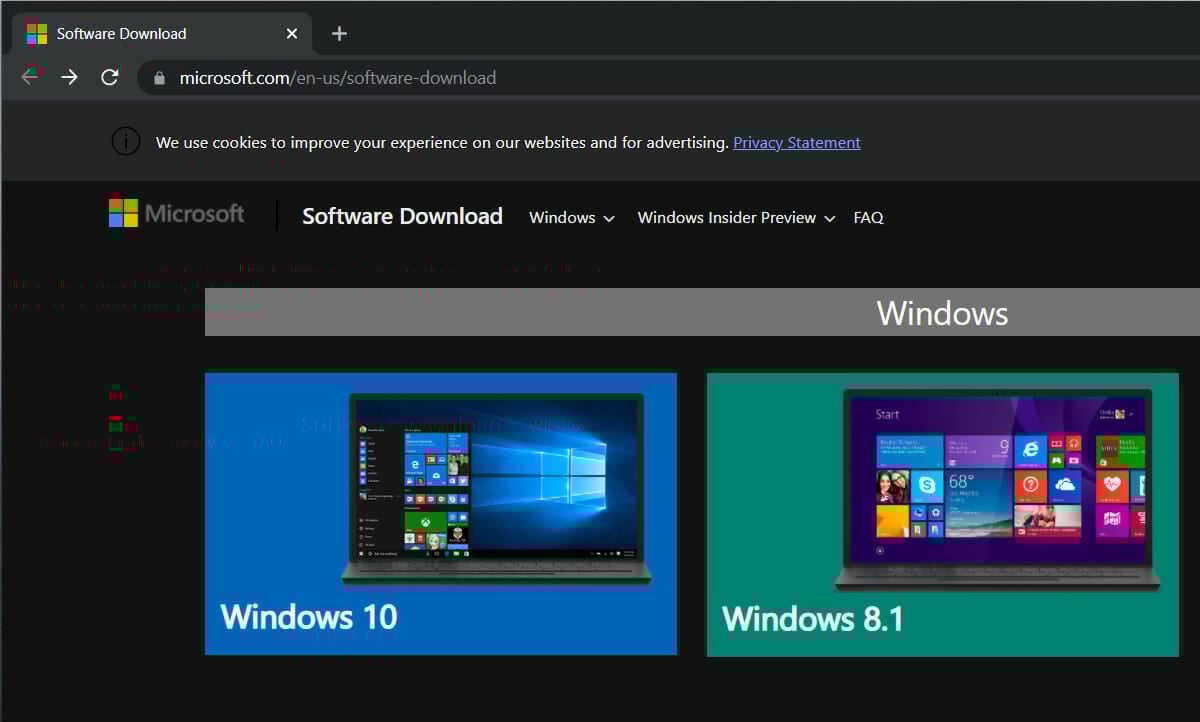Click the padlock site security icon
Image resolution: width=1200 pixels, height=722 pixels.
(x=159, y=77)
